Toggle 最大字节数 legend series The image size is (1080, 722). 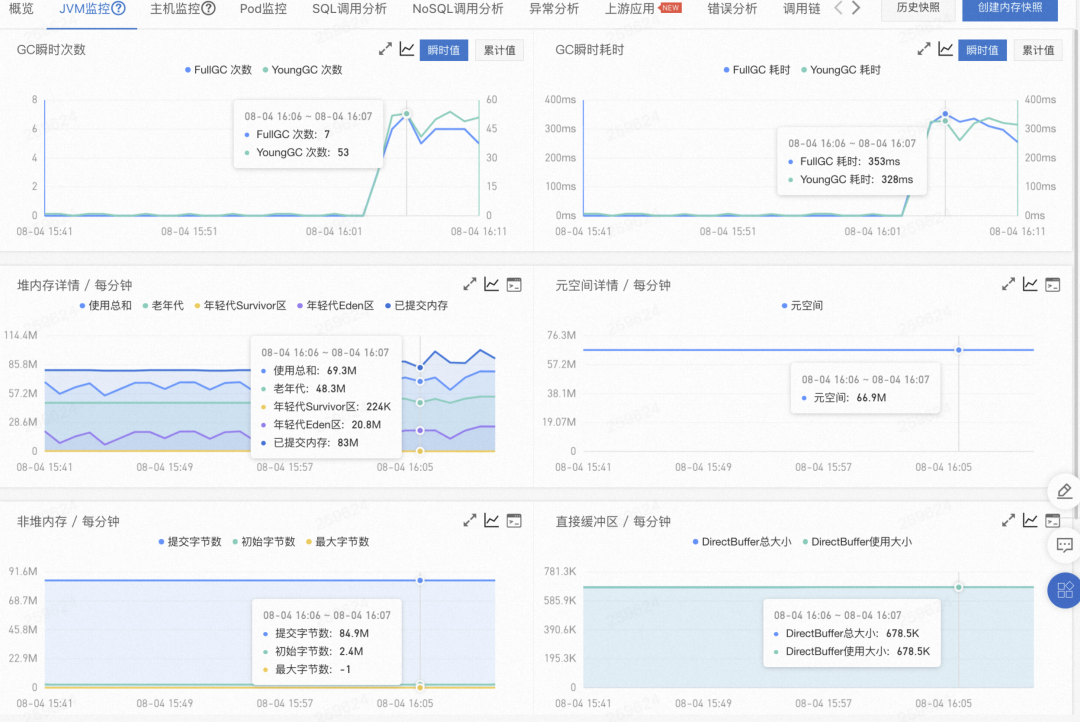pyautogui.click(x=338, y=542)
